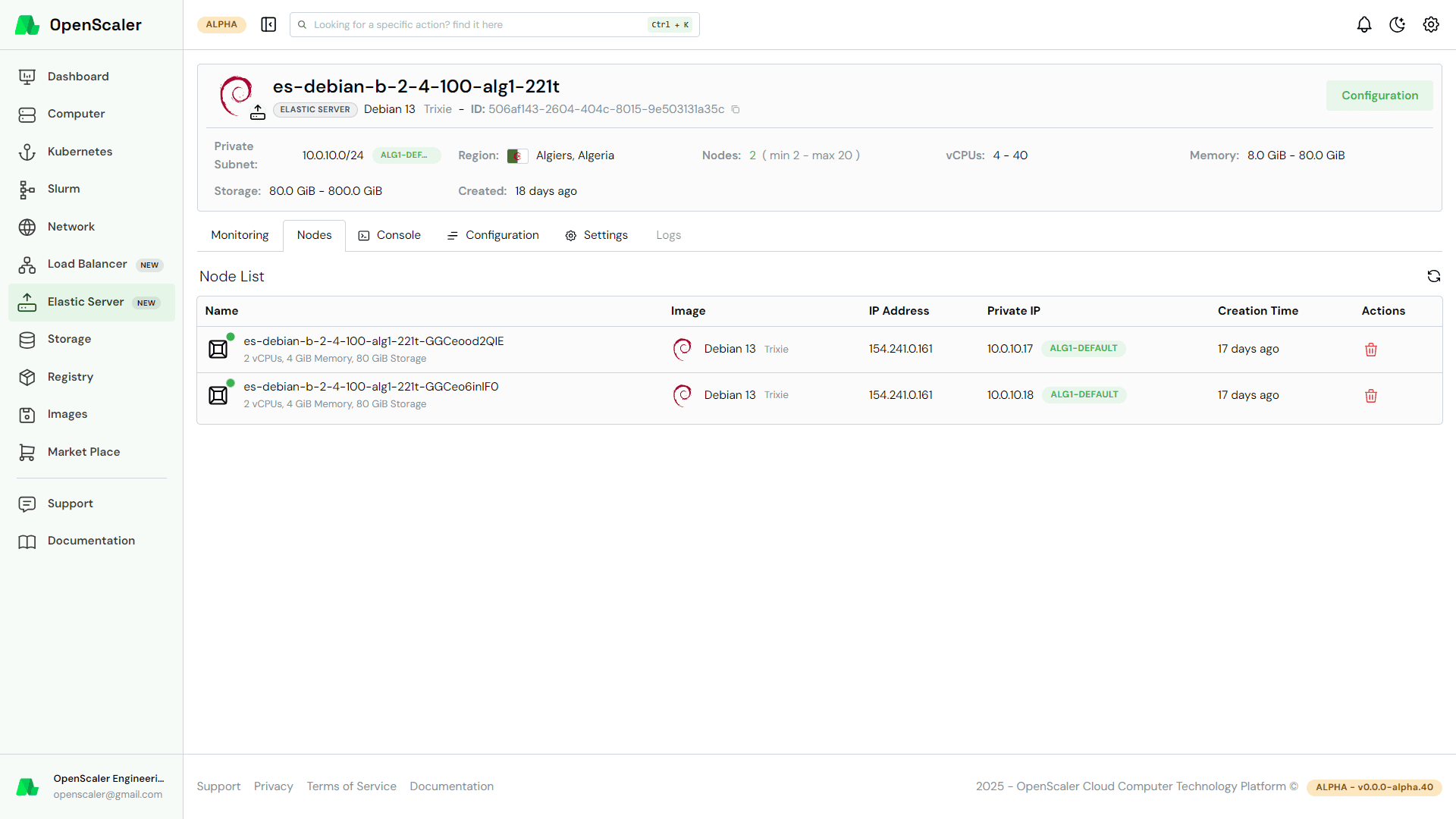The height and width of the screenshot is (819, 1456).
Task: Click the green Configuration button
Action: [x=1379, y=96]
